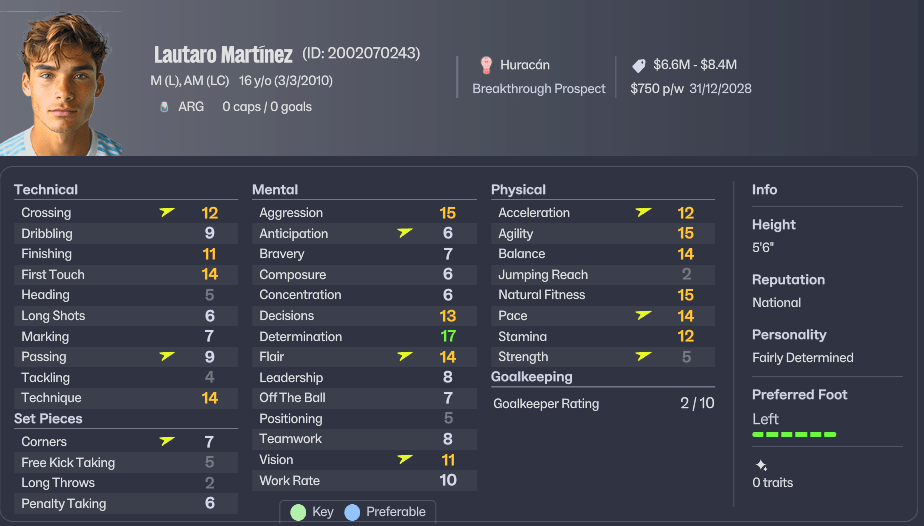Image resolution: width=924 pixels, height=526 pixels.
Task: Click the Argentina flag icon
Action: point(164,107)
